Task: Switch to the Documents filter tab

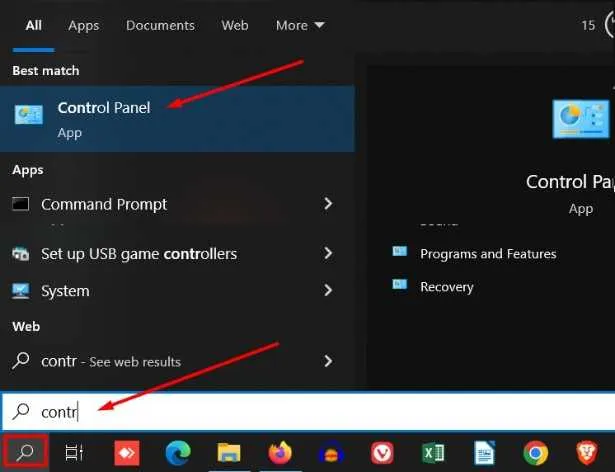Action: click(x=160, y=26)
